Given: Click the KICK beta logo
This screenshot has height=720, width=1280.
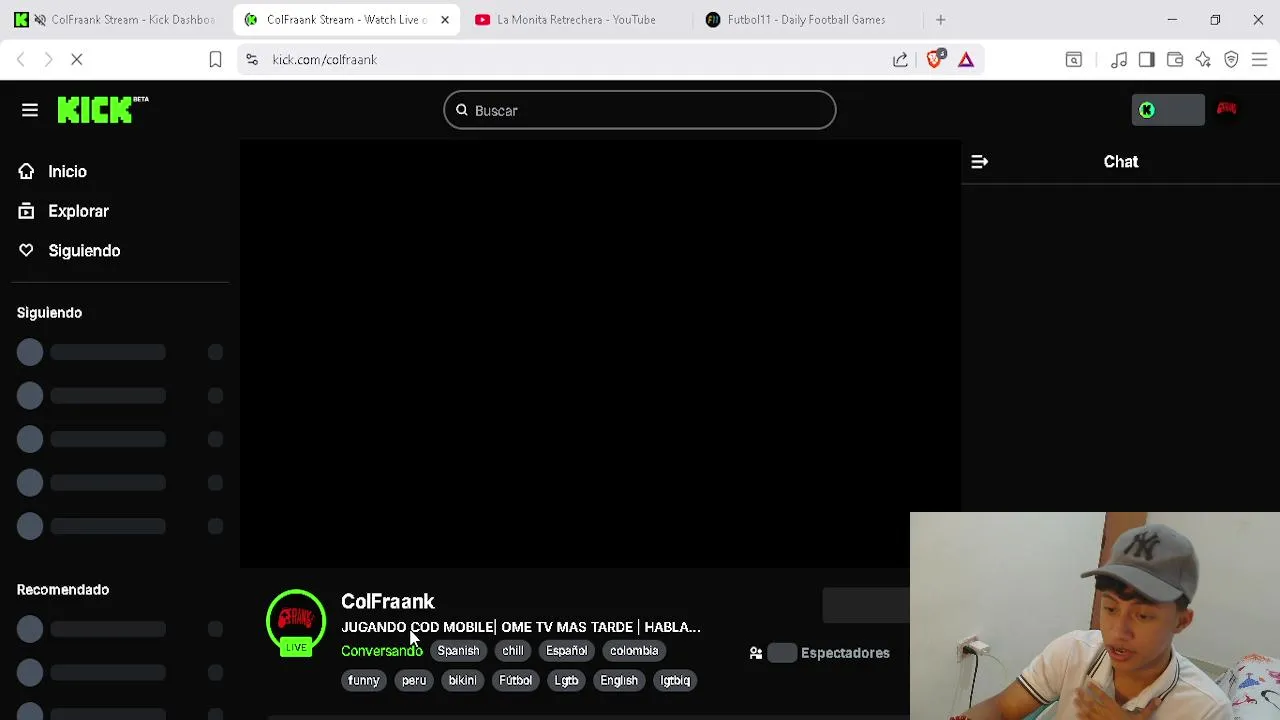Looking at the screenshot, I should [103, 110].
